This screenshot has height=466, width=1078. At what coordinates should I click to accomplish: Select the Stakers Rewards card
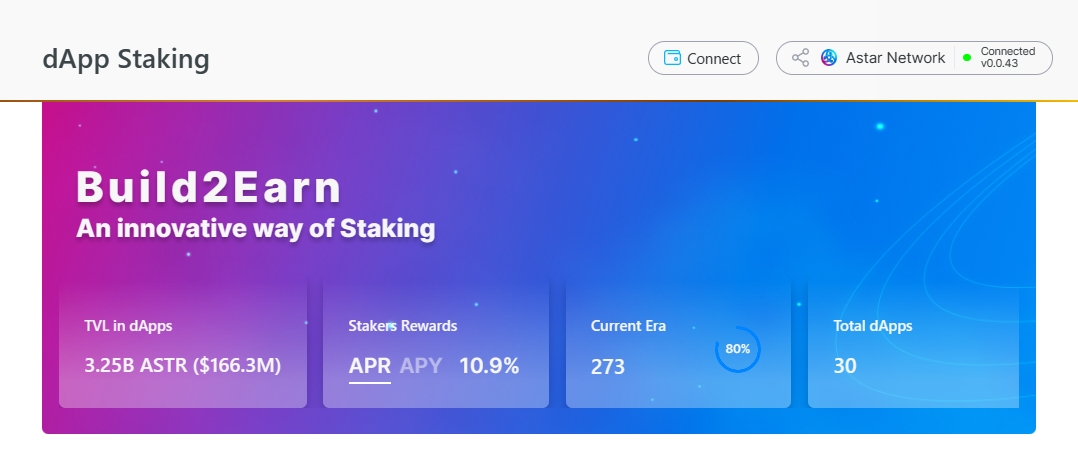click(436, 343)
